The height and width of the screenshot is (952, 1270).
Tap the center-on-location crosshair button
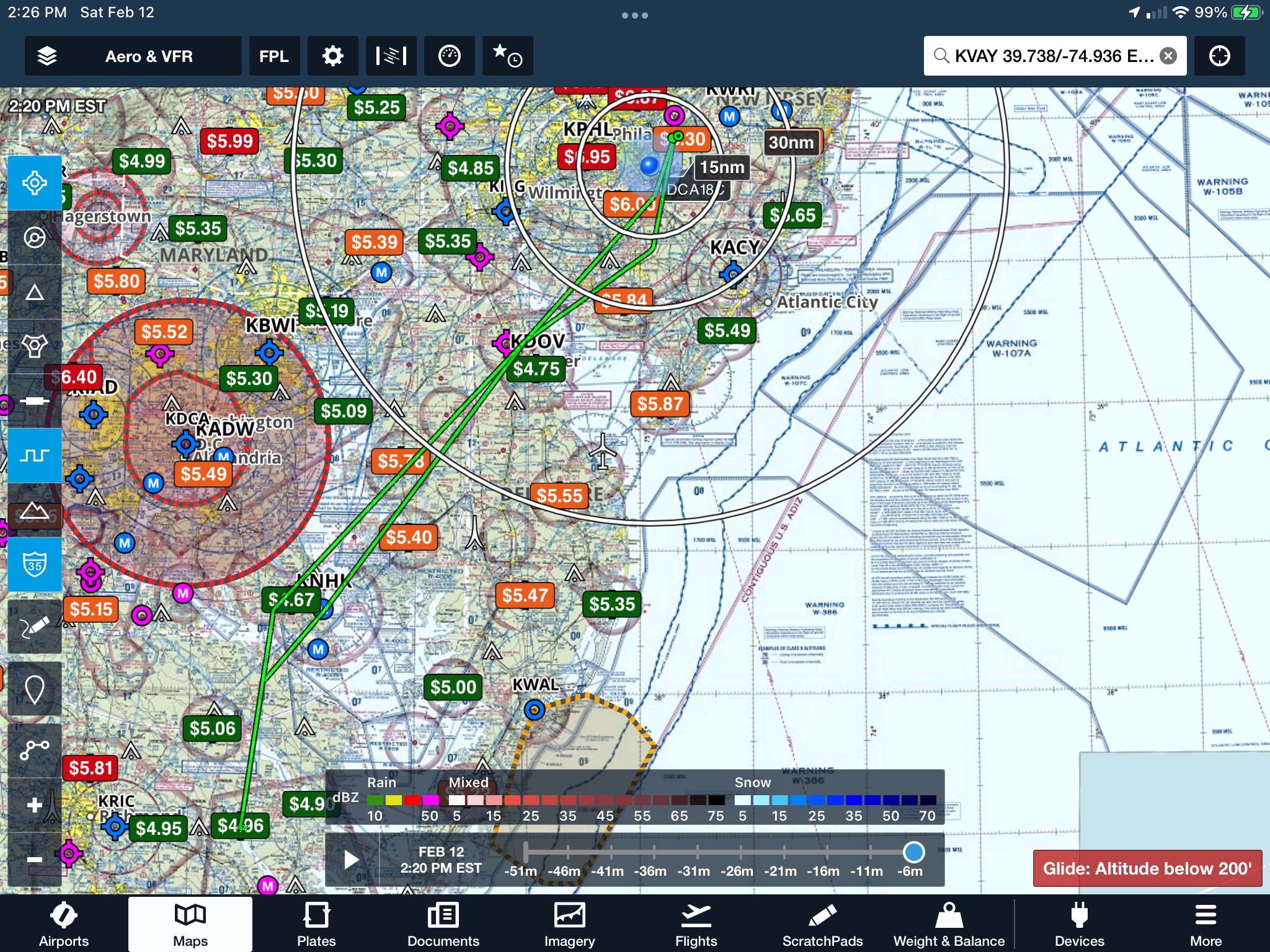[x=1219, y=56]
